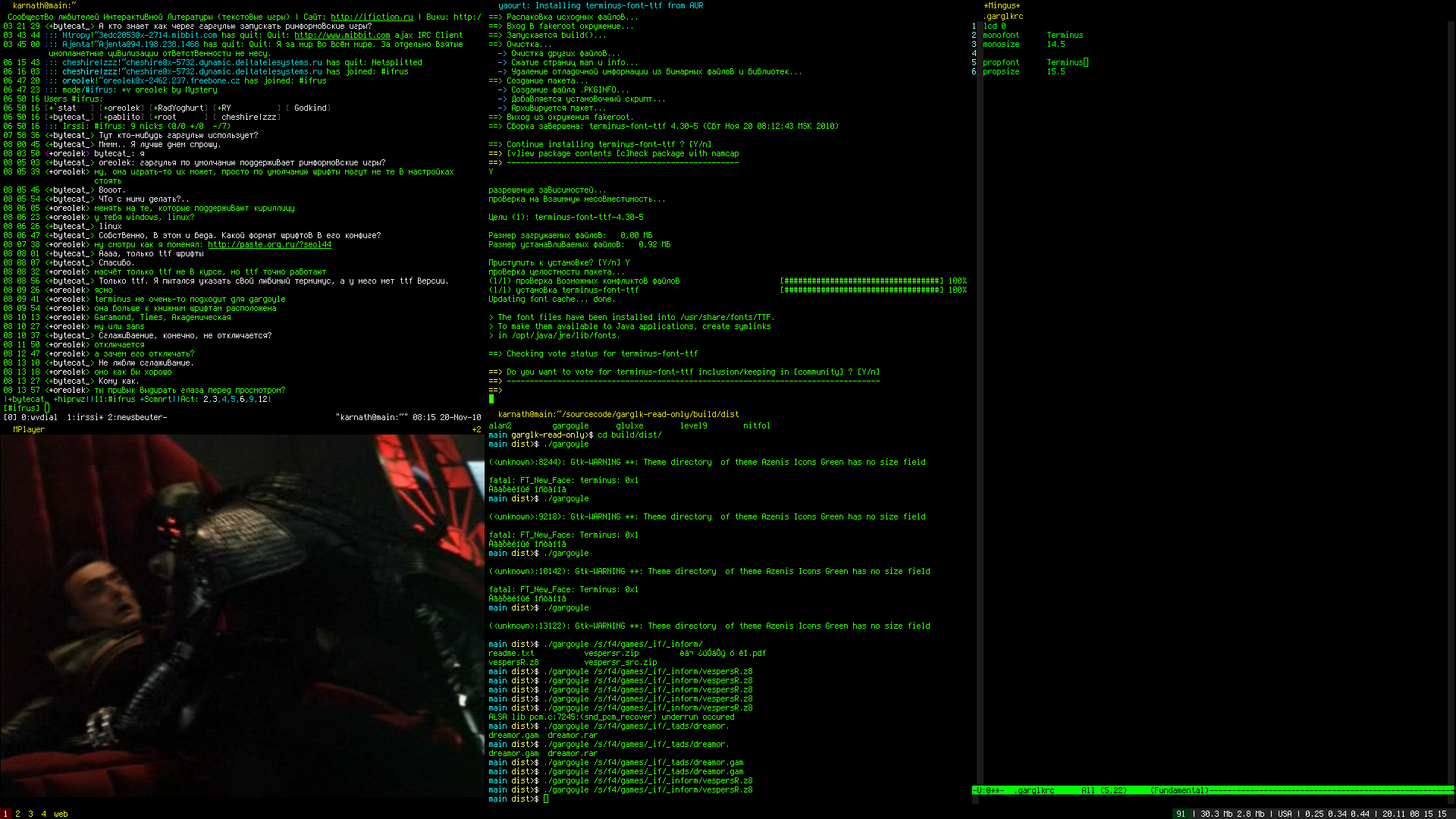Switch to workspace tag 3
The height and width of the screenshot is (819, 1456).
coord(30,814)
